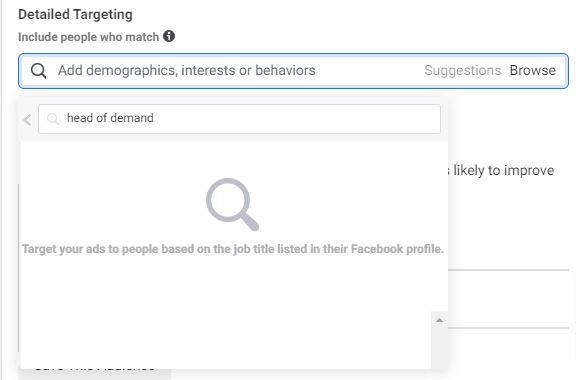Focus the 'Add demographics, interests or behaviors' field

coord(187,70)
